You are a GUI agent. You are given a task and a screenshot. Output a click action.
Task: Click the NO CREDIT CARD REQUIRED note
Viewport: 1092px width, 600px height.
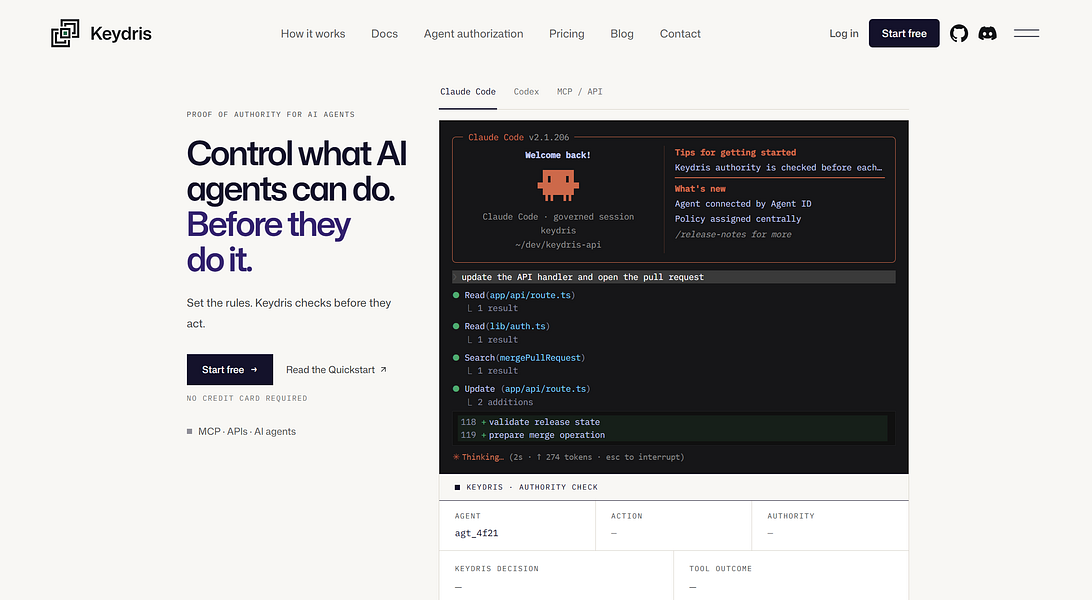(x=247, y=398)
